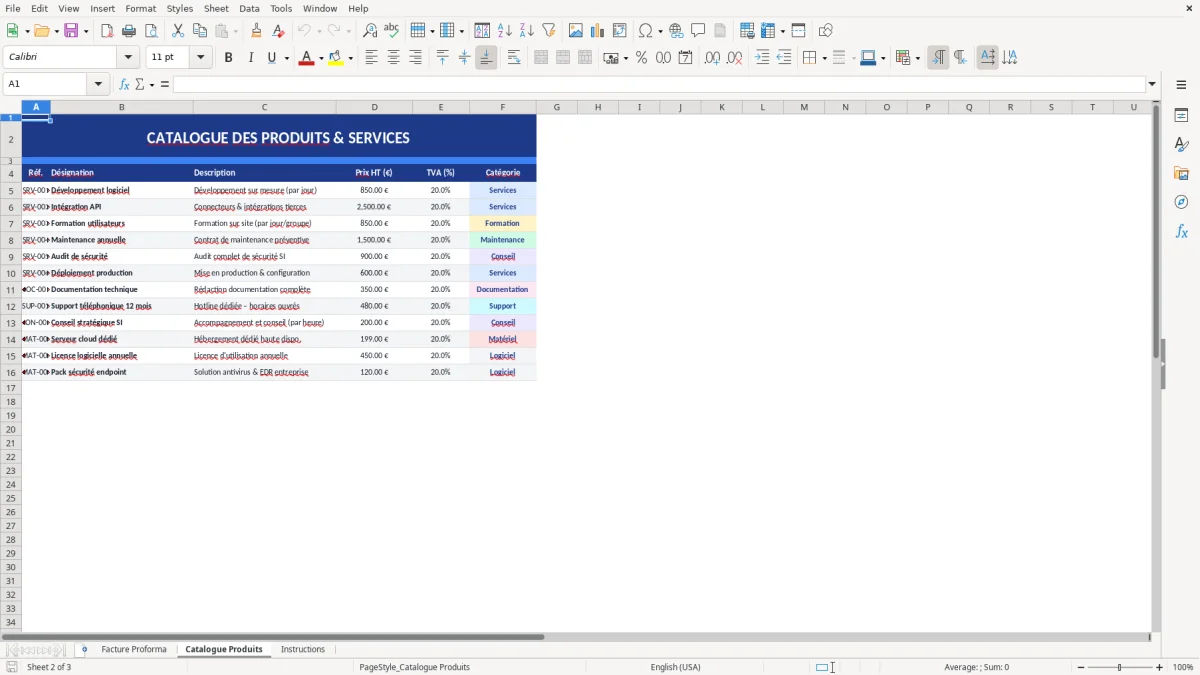Open the font color dropdown arrow
The height and width of the screenshot is (675, 1200).
tap(320, 57)
